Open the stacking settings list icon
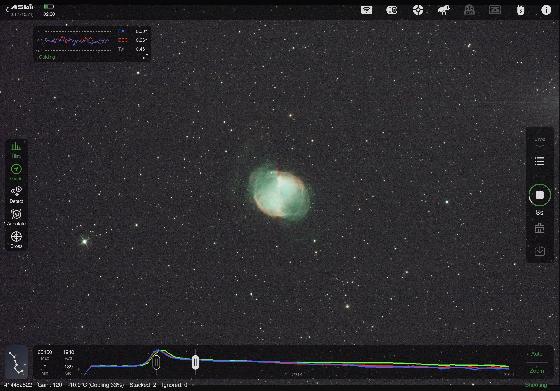The image size is (560, 391). 540,161
